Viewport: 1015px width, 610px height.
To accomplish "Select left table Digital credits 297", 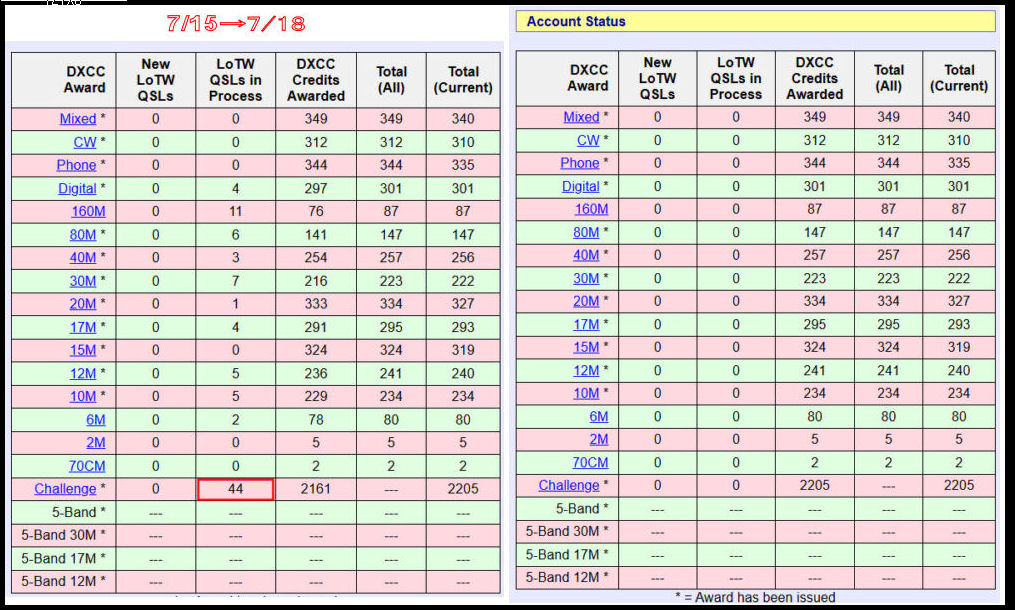I will pos(316,188).
